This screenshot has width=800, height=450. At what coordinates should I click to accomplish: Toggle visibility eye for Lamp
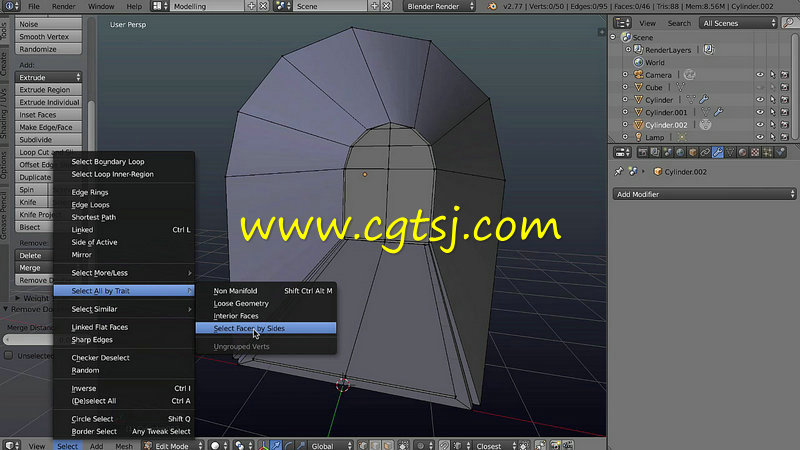(760, 137)
